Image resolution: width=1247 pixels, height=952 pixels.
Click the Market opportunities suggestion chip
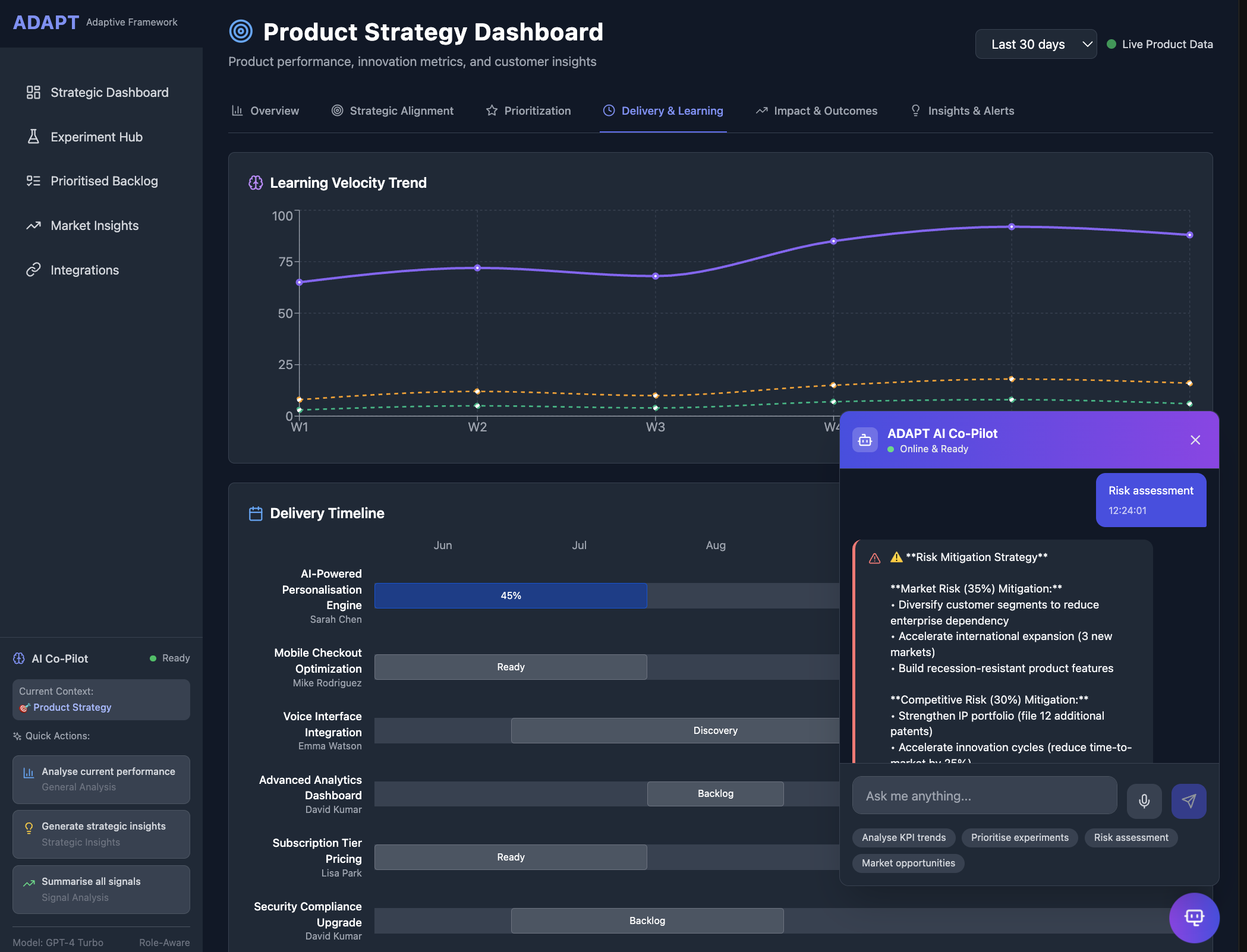pos(908,863)
